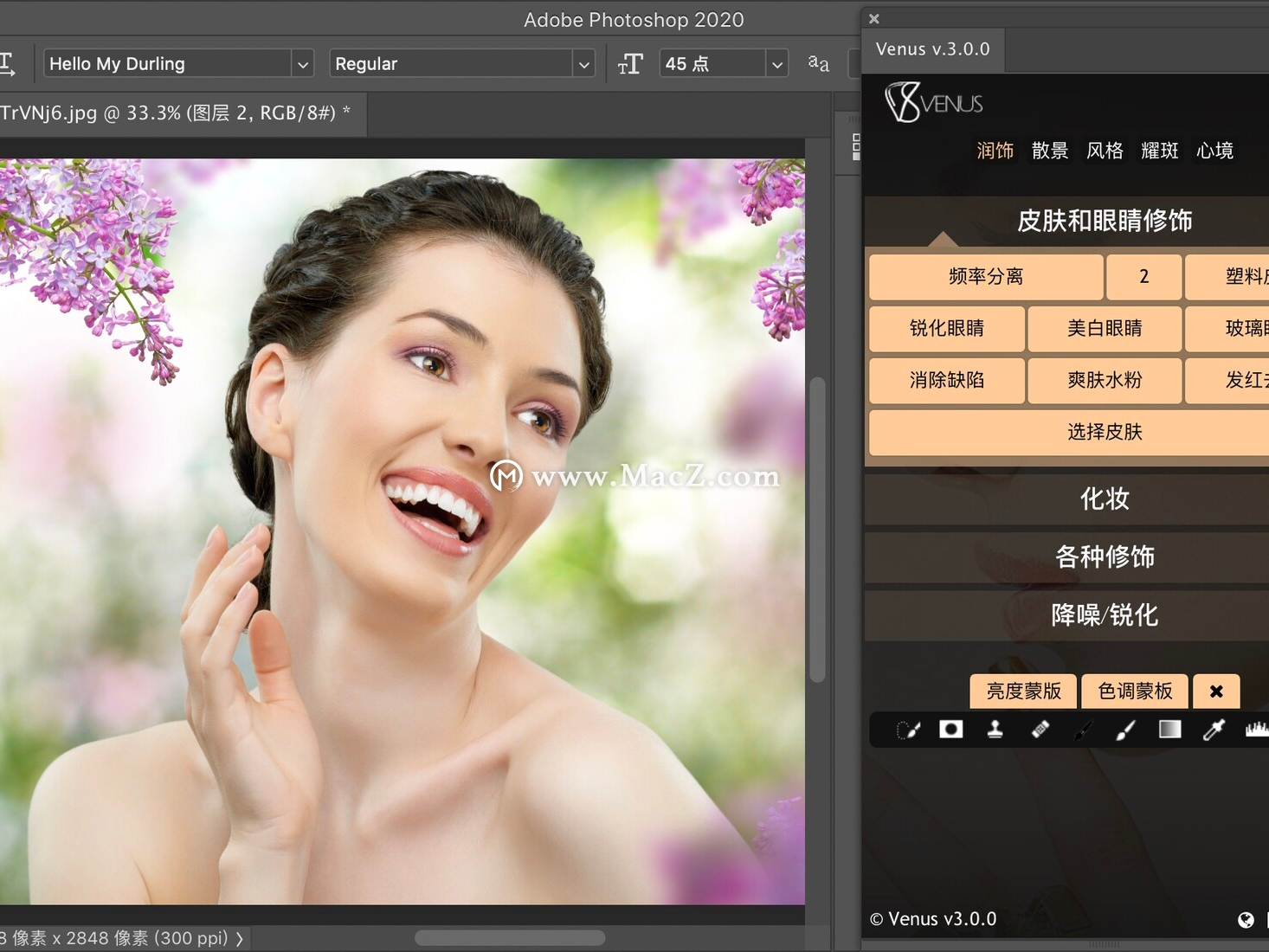Click the 频率分离 frequency separation button
The width and height of the screenshot is (1269, 952).
pyautogui.click(x=986, y=277)
